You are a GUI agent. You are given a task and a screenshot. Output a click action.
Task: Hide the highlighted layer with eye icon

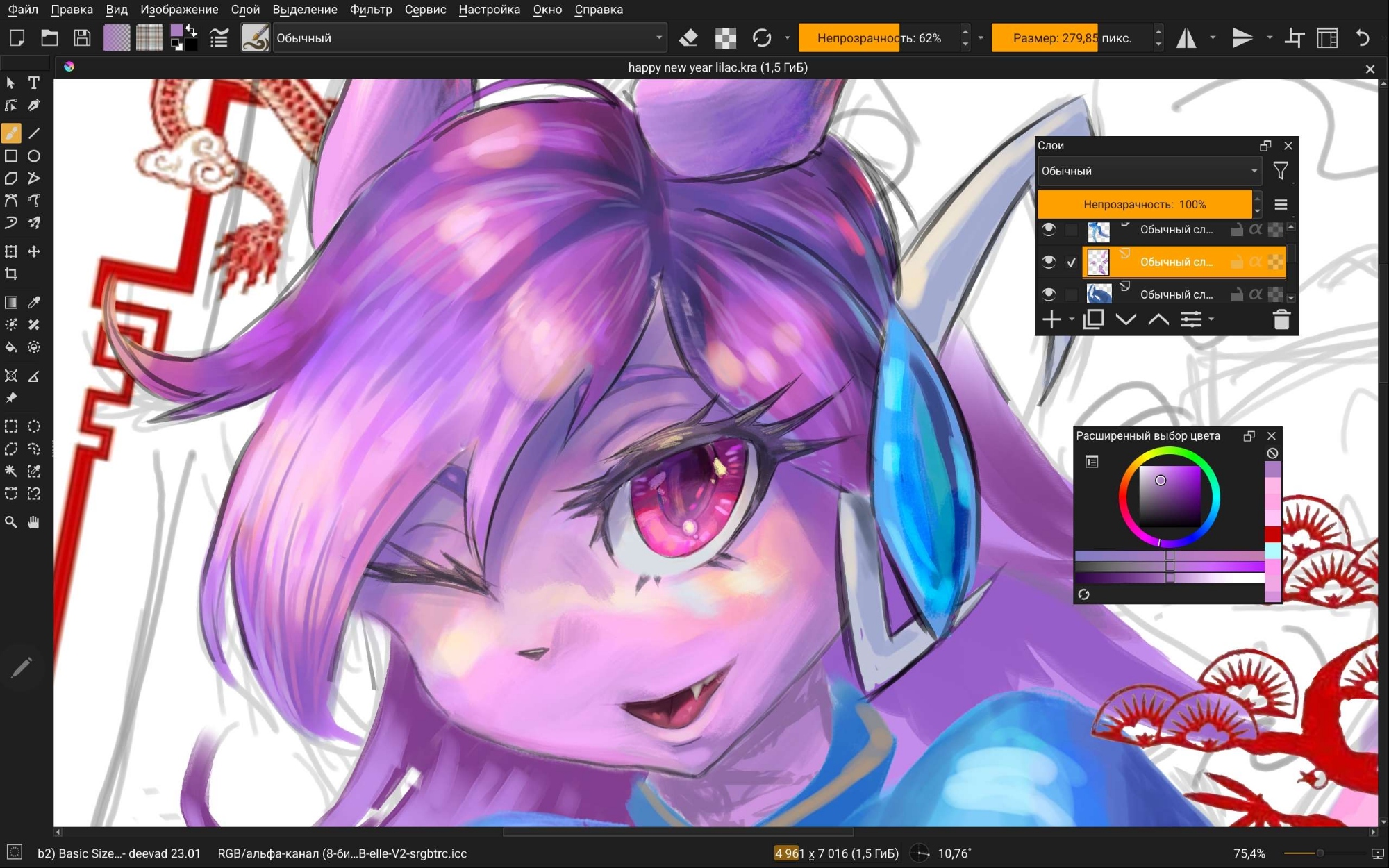coord(1049,262)
